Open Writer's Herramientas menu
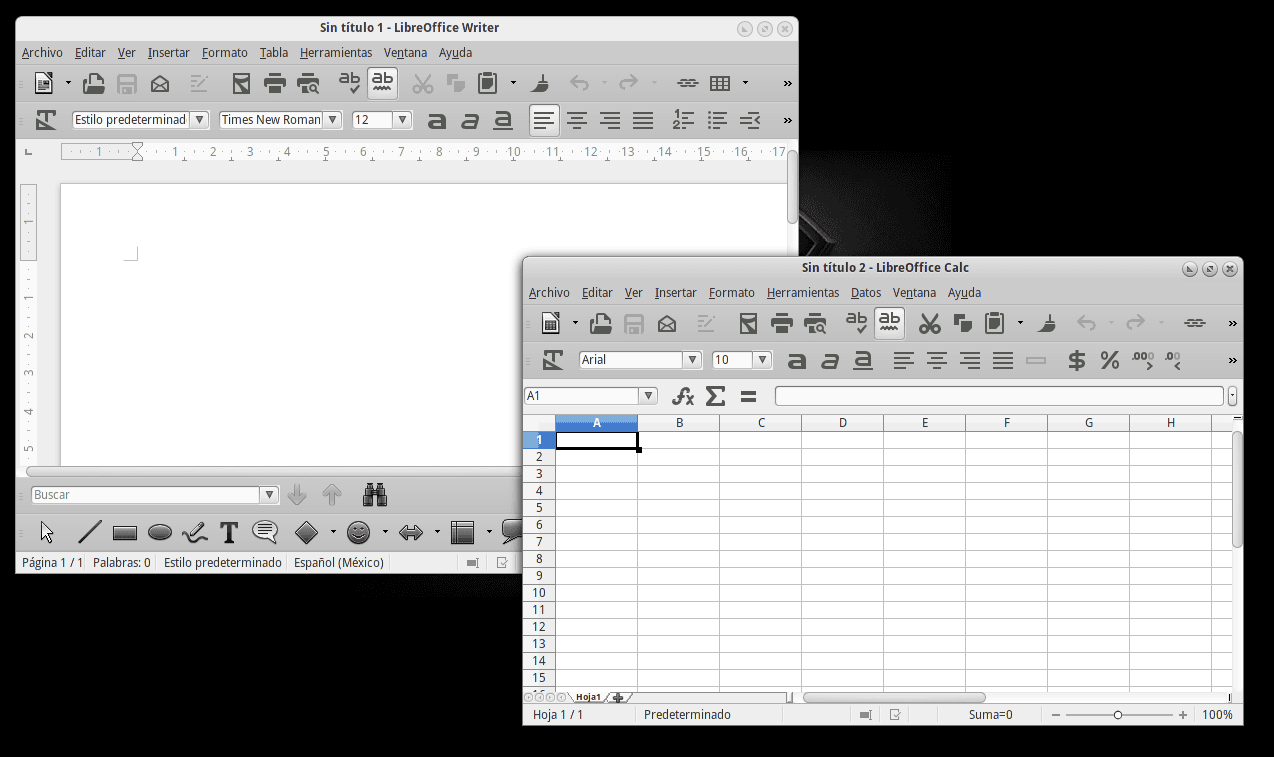This screenshot has width=1274, height=757. pos(336,53)
